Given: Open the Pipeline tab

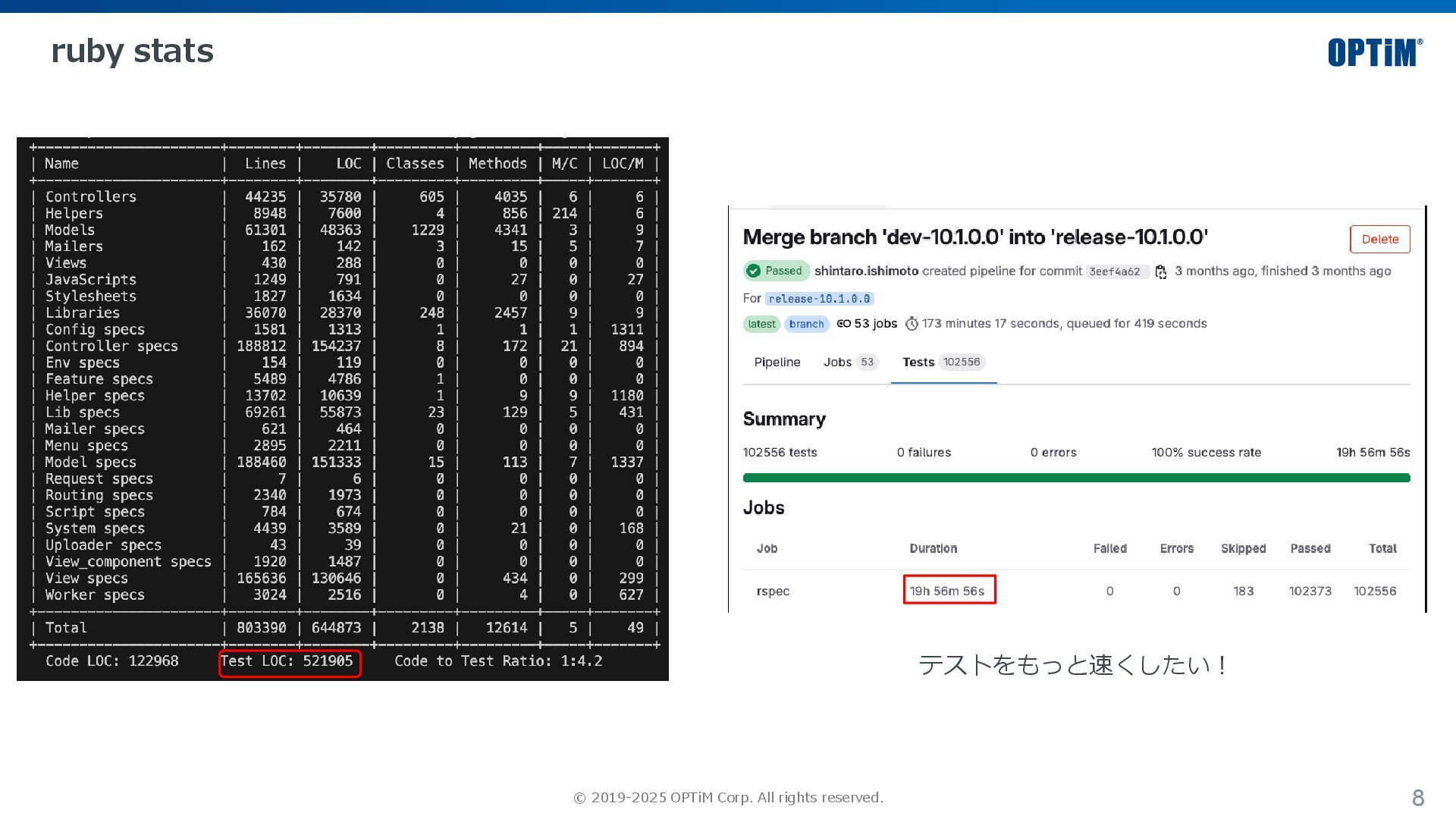Looking at the screenshot, I should (x=777, y=362).
